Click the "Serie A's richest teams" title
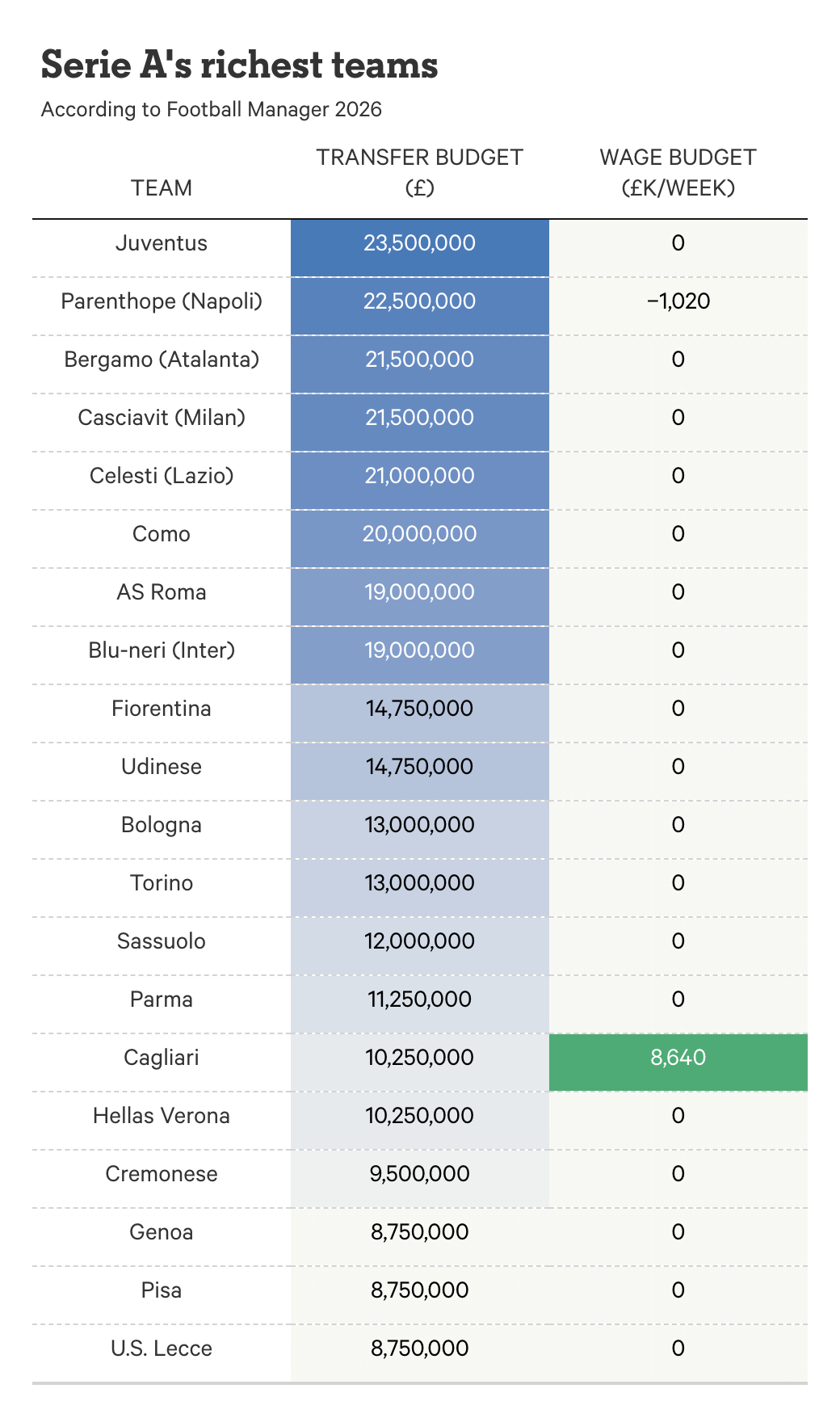The width and height of the screenshot is (840, 1414). [239, 65]
